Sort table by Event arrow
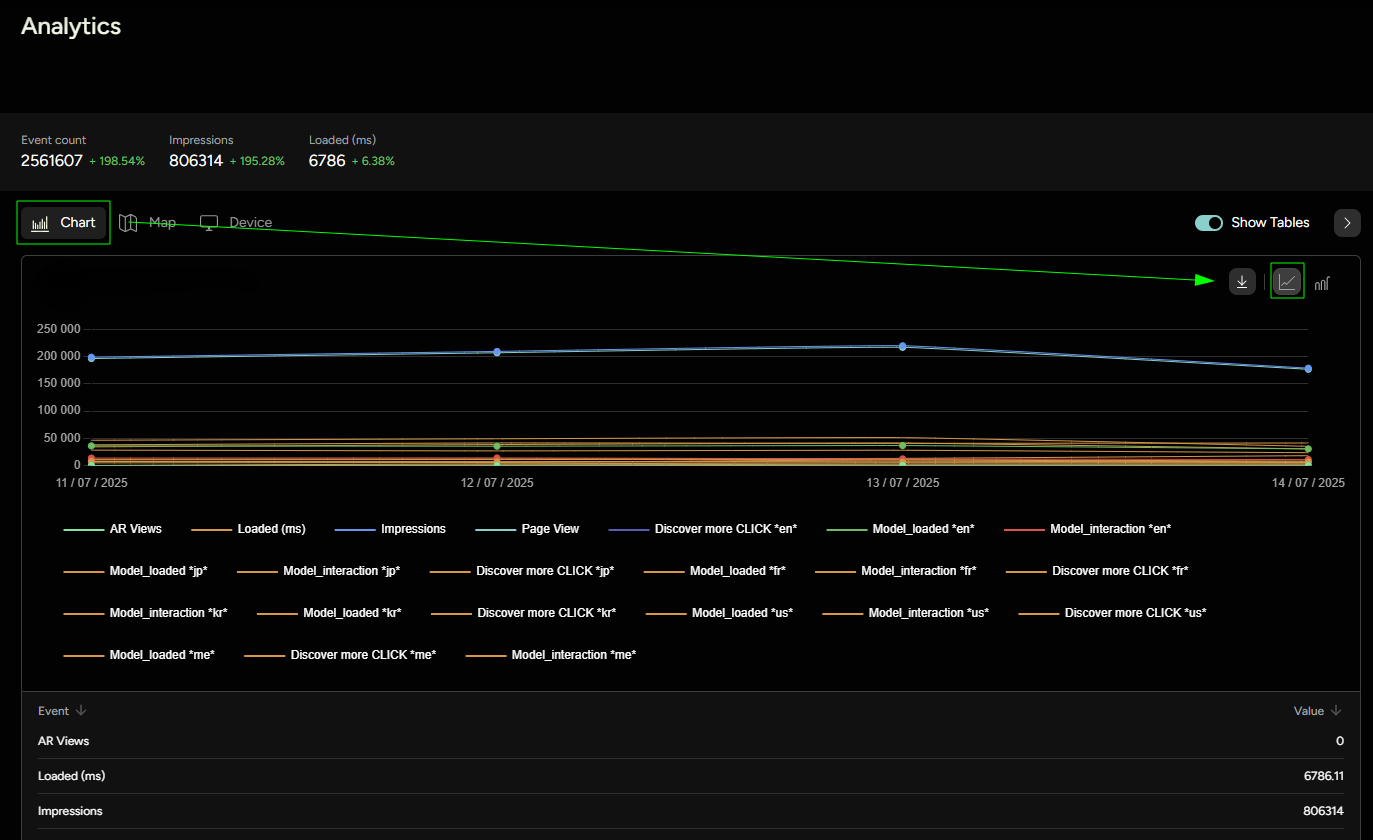Image resolution: width=1373 pixels, height=840 pixels. tap(81, 711)
